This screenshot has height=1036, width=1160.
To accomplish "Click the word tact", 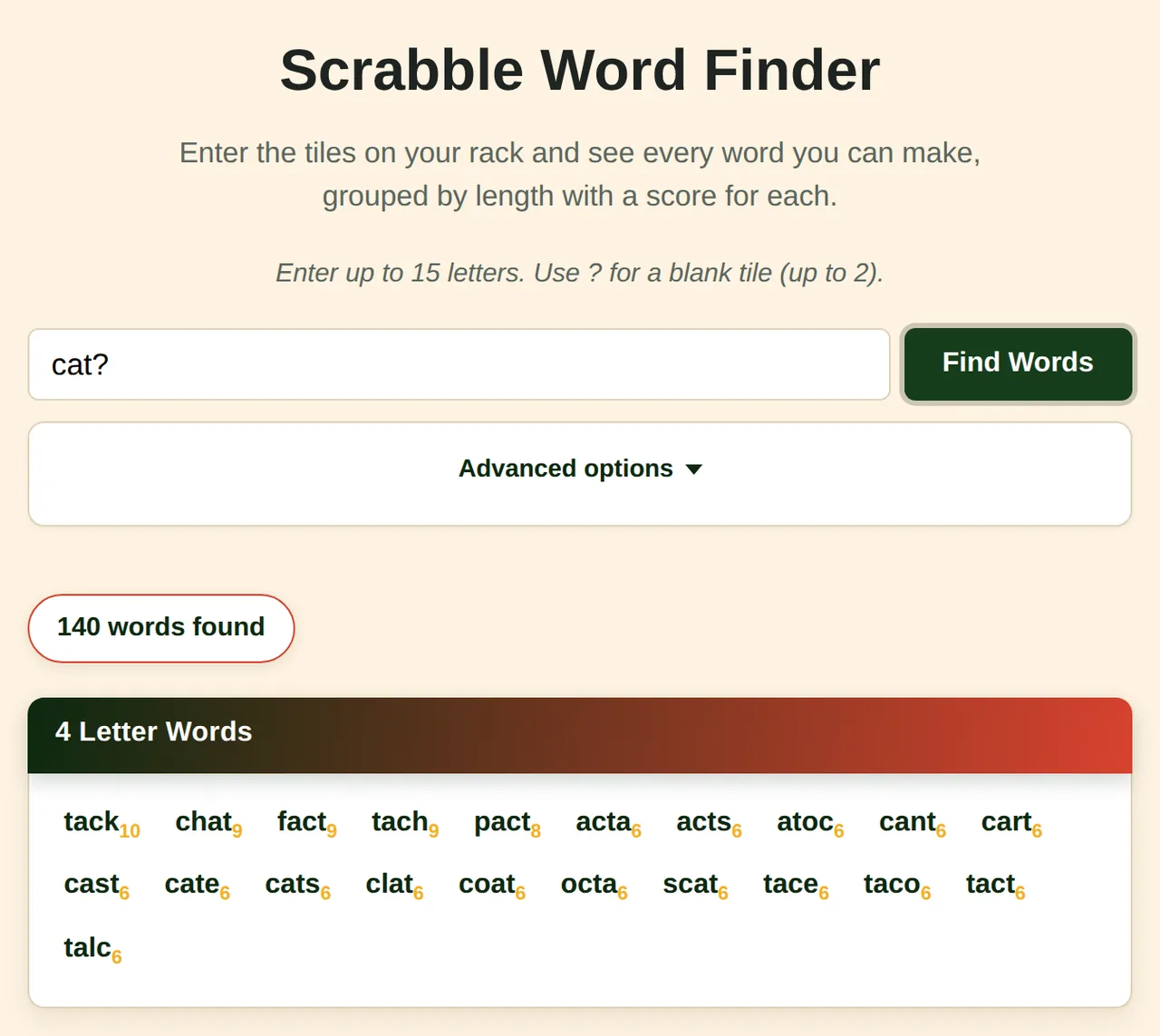I will click(x=995, y=885).
